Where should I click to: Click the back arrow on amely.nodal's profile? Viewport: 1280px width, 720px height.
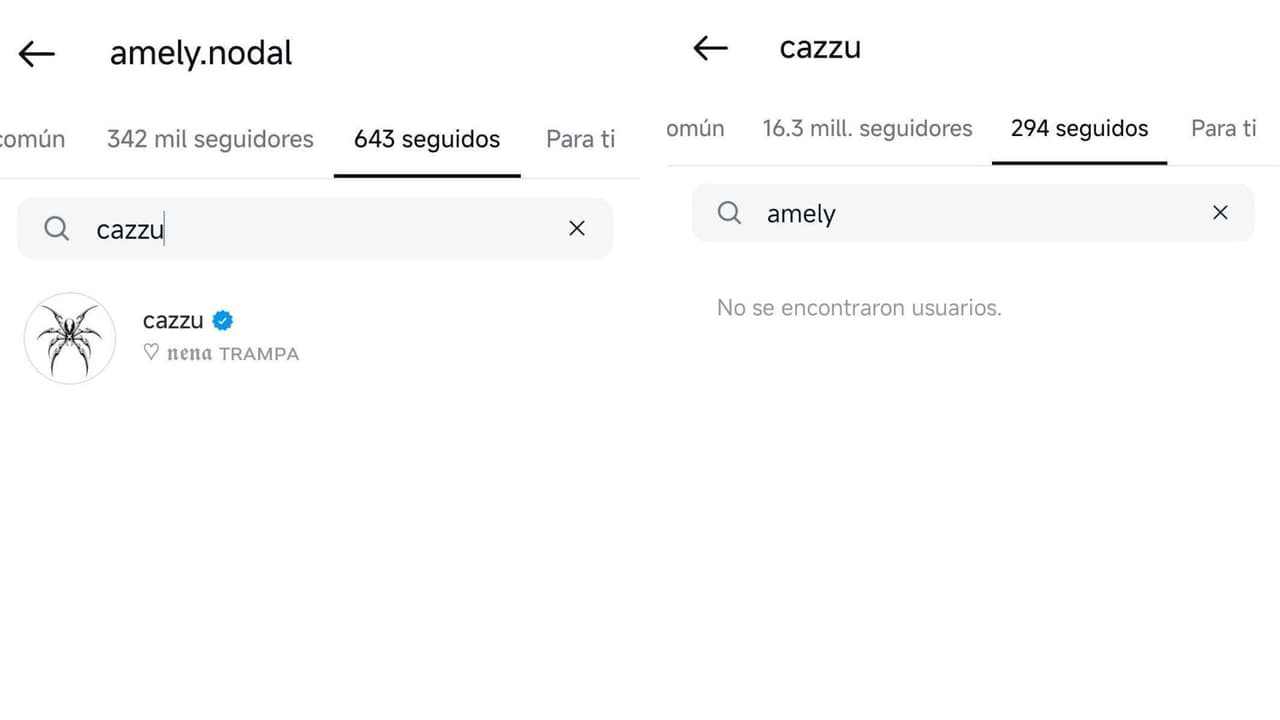pyautogui.click(x=36, y=53)
